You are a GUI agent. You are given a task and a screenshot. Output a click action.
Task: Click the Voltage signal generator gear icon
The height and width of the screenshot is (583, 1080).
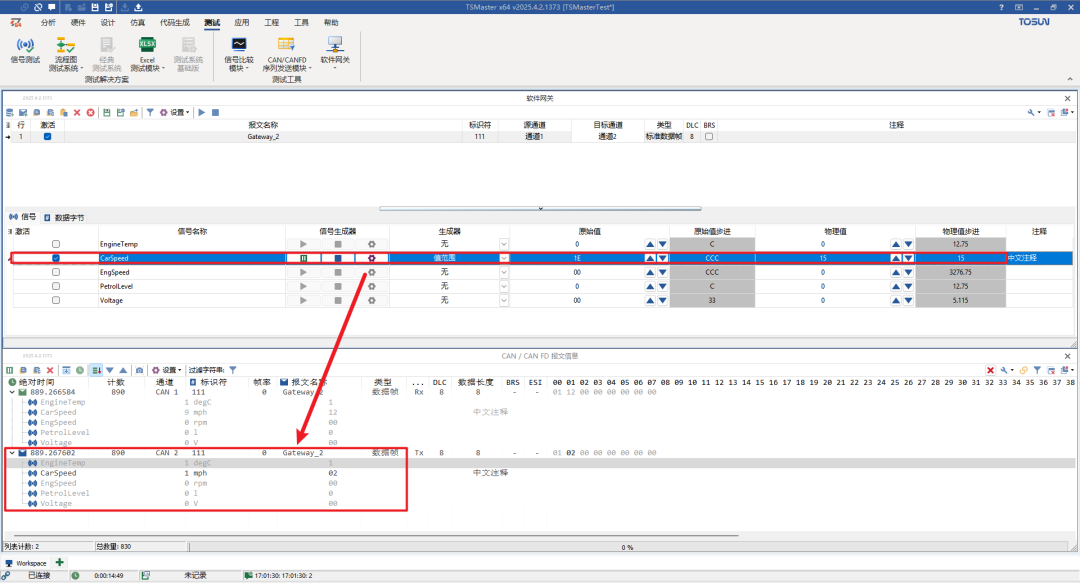(x=372, y=300)
